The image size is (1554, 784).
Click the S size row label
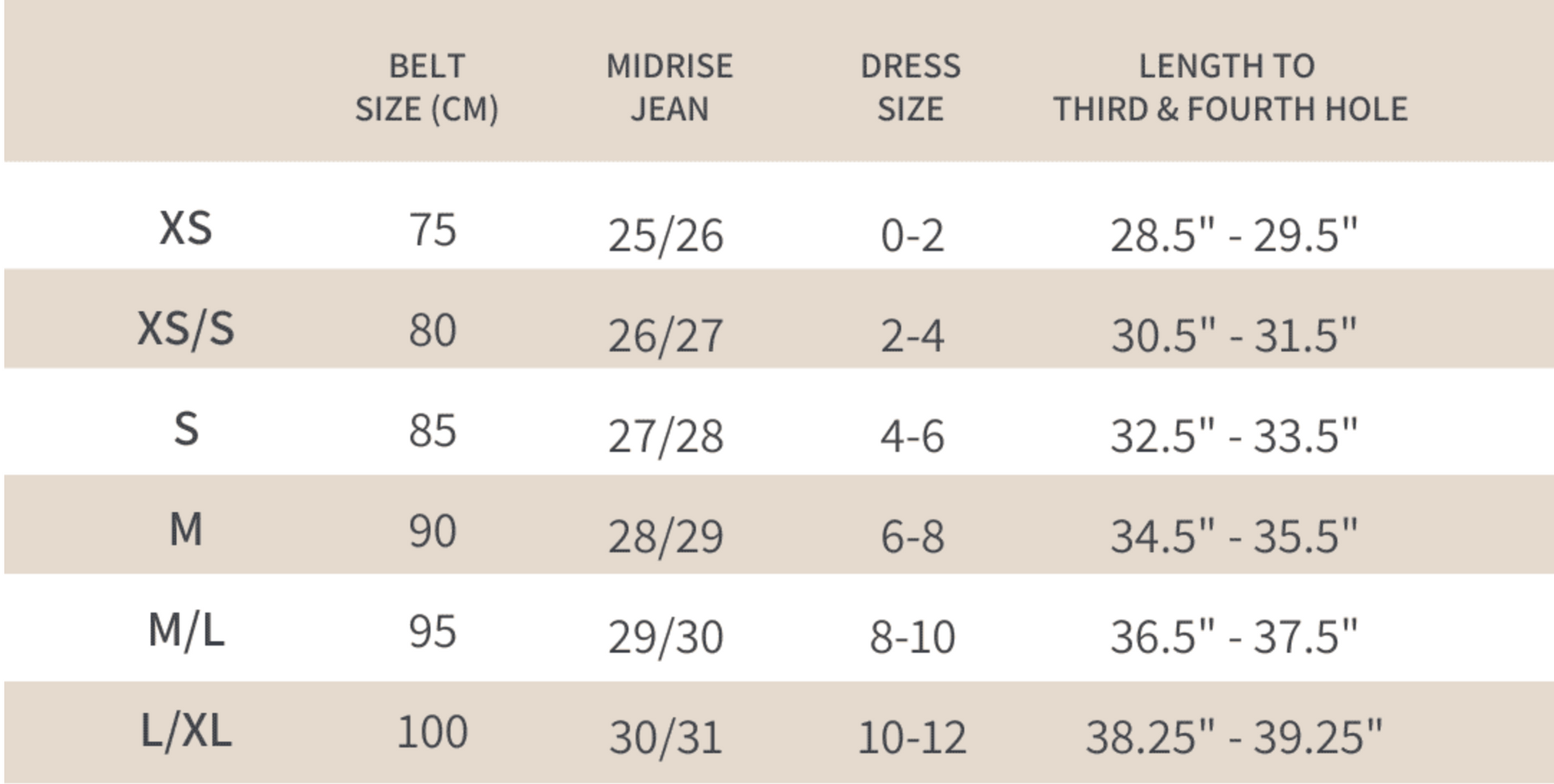185,430
